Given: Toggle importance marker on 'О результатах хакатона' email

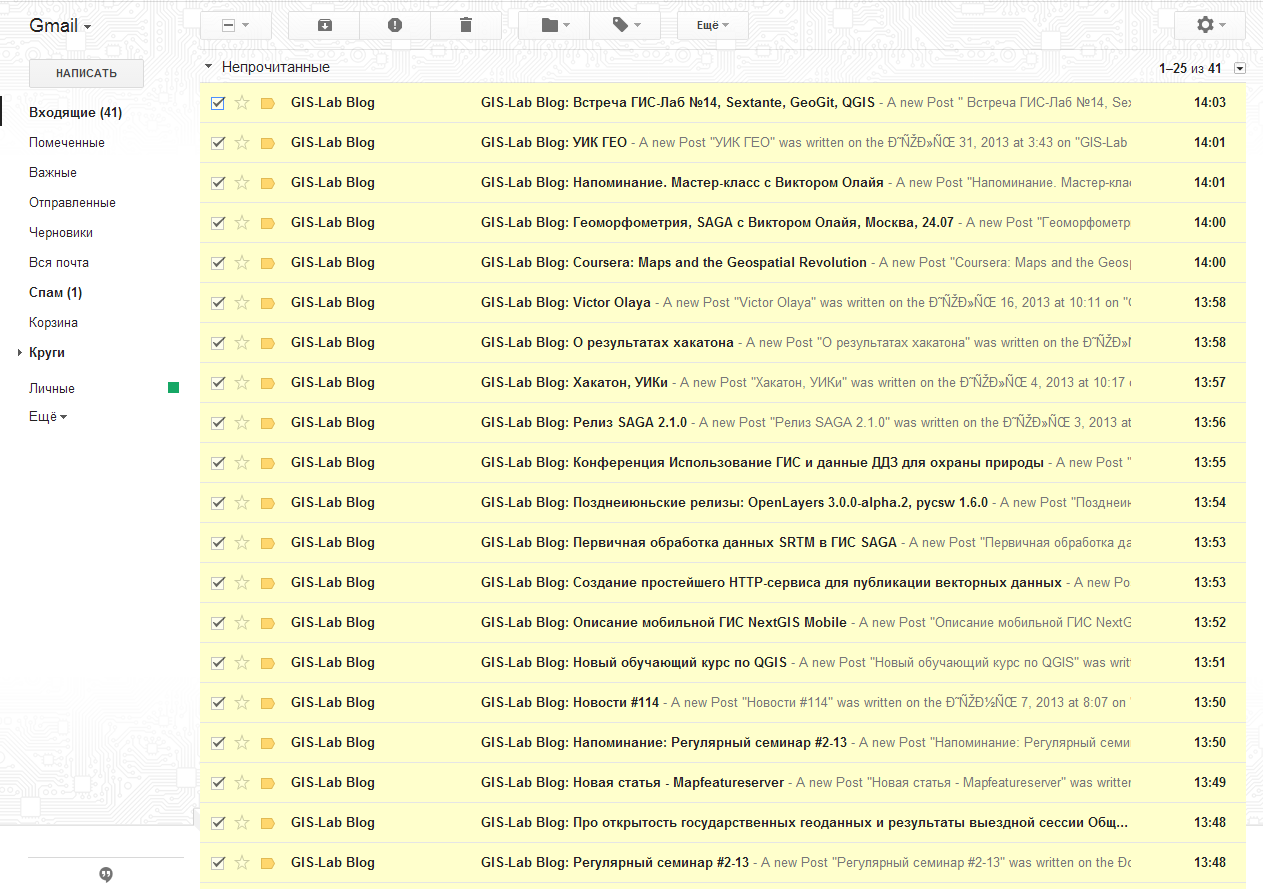Looking at the screenshot, I should click(267, 343).
